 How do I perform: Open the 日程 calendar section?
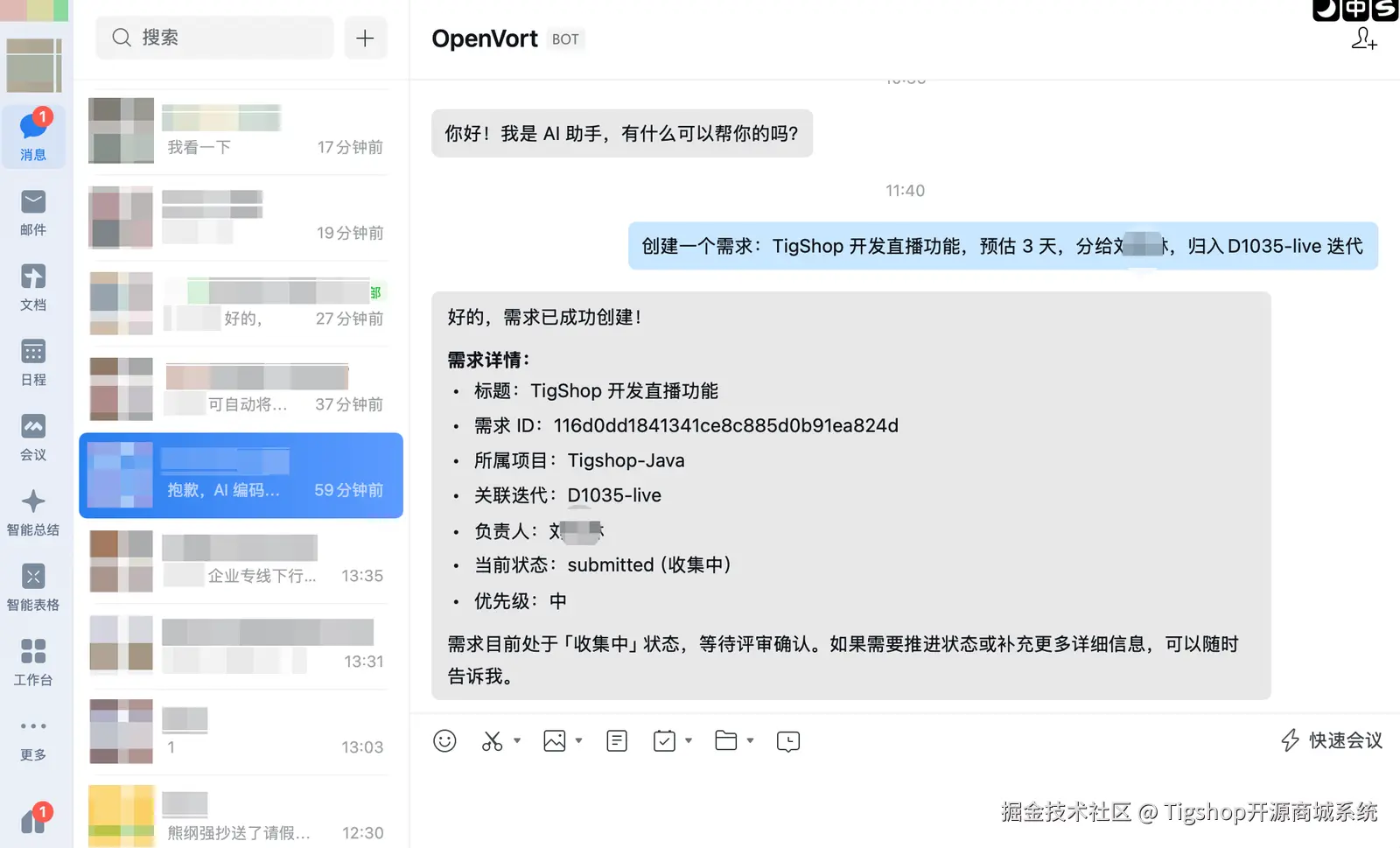pos(33,363)
